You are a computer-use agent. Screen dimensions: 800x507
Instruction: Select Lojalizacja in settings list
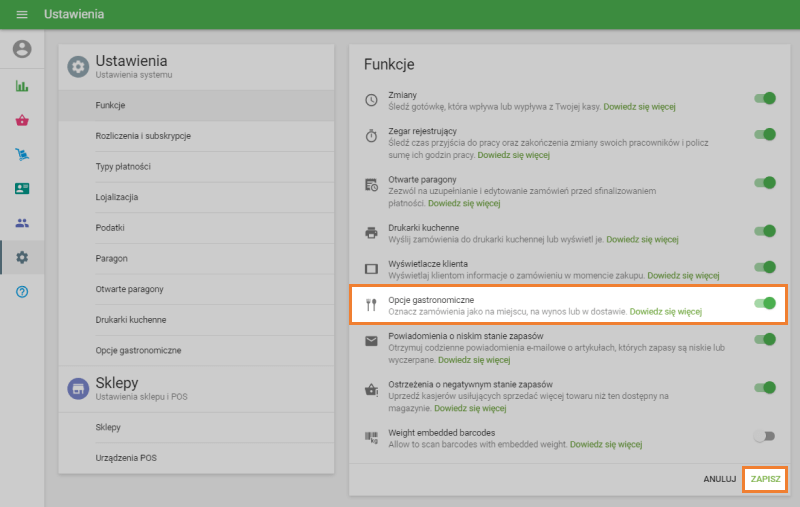(117, 197)
